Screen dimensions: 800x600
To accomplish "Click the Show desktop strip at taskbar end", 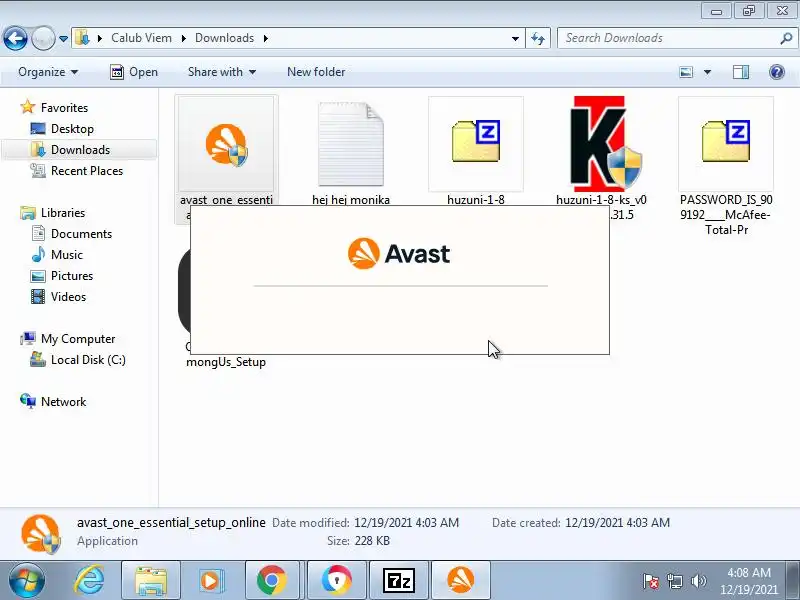I will [794, 581].
